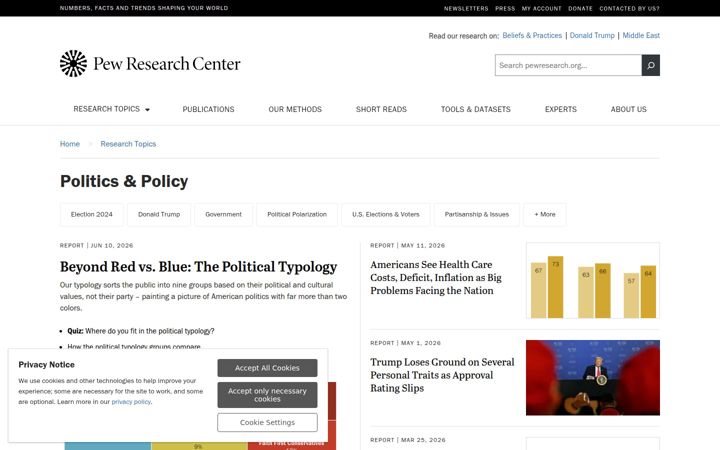Open the Press link in top bar
This screenshot has width=720, height=450.
(505, 8)
